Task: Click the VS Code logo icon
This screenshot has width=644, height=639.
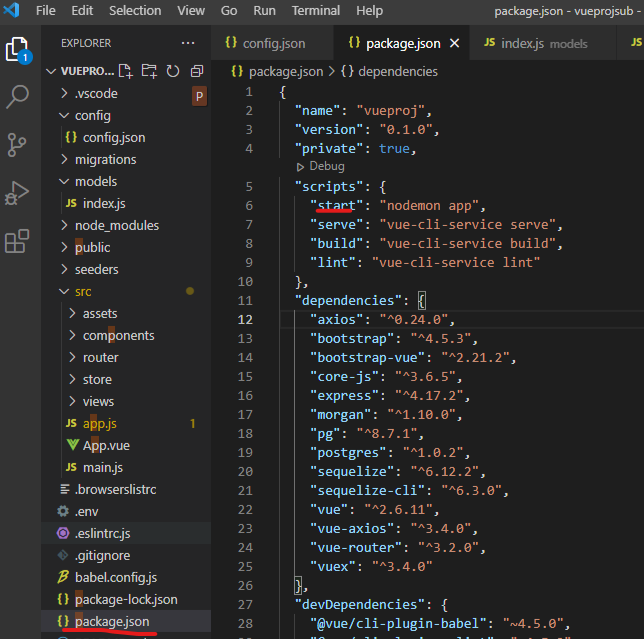Action: pyautogui.click(x=12, y=10)
